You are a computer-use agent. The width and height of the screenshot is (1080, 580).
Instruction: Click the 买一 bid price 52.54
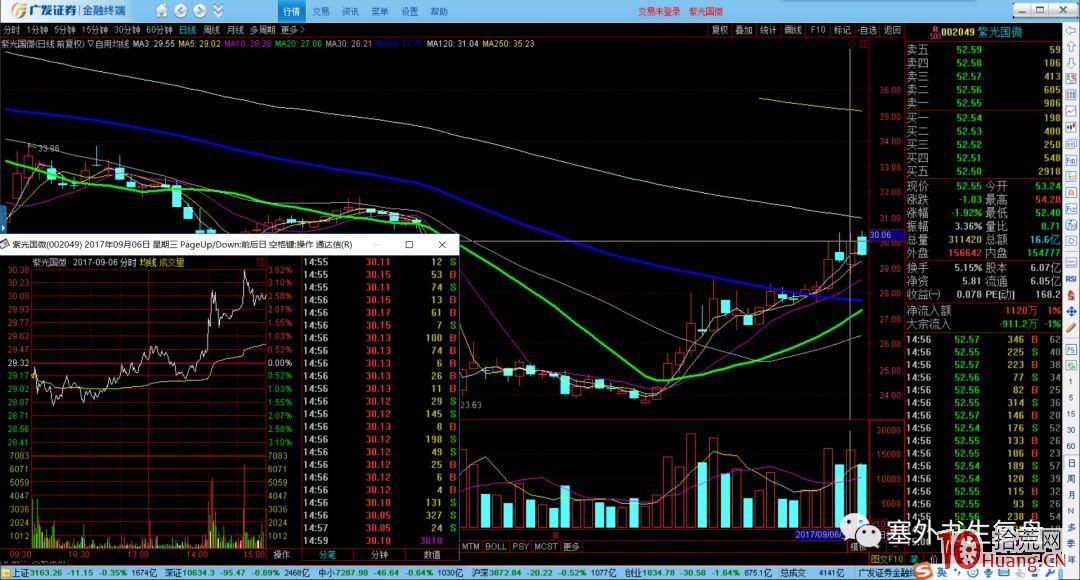[969, 118]
